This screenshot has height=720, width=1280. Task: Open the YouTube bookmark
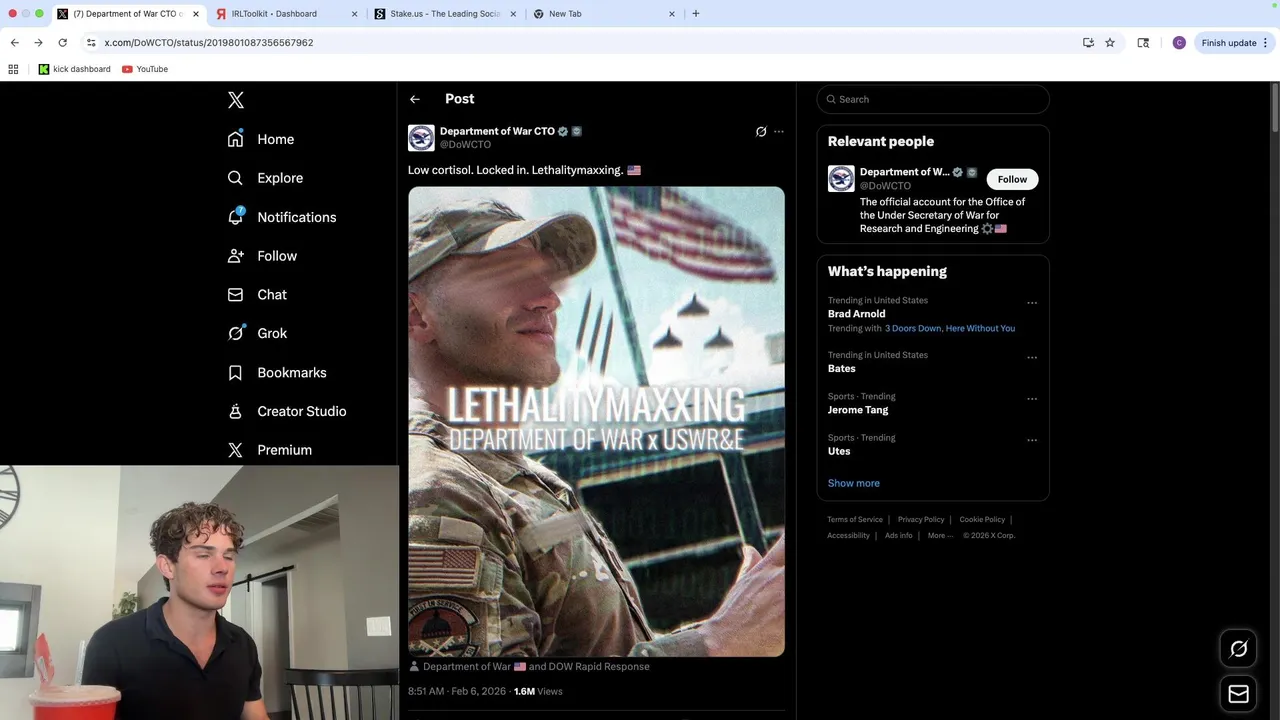coord(145,69)
